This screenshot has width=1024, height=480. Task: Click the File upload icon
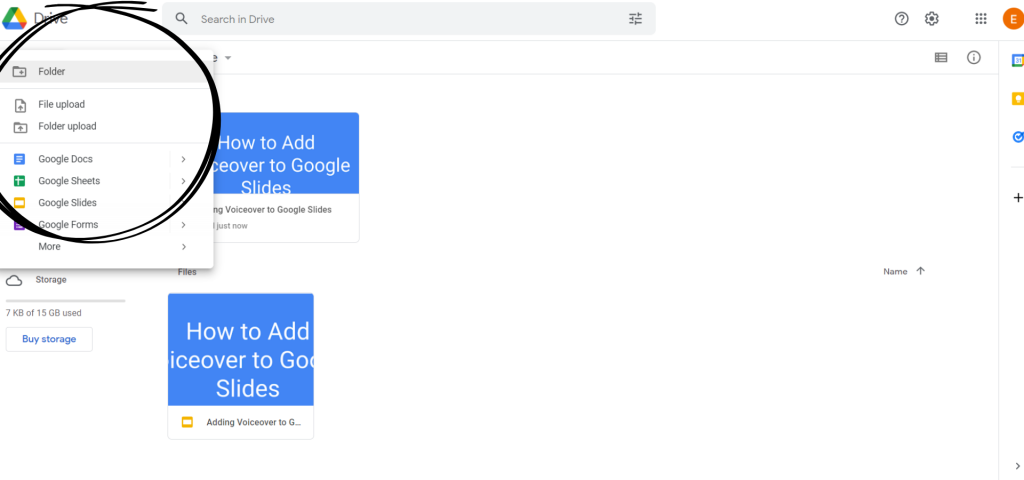(x=20, y=105)
